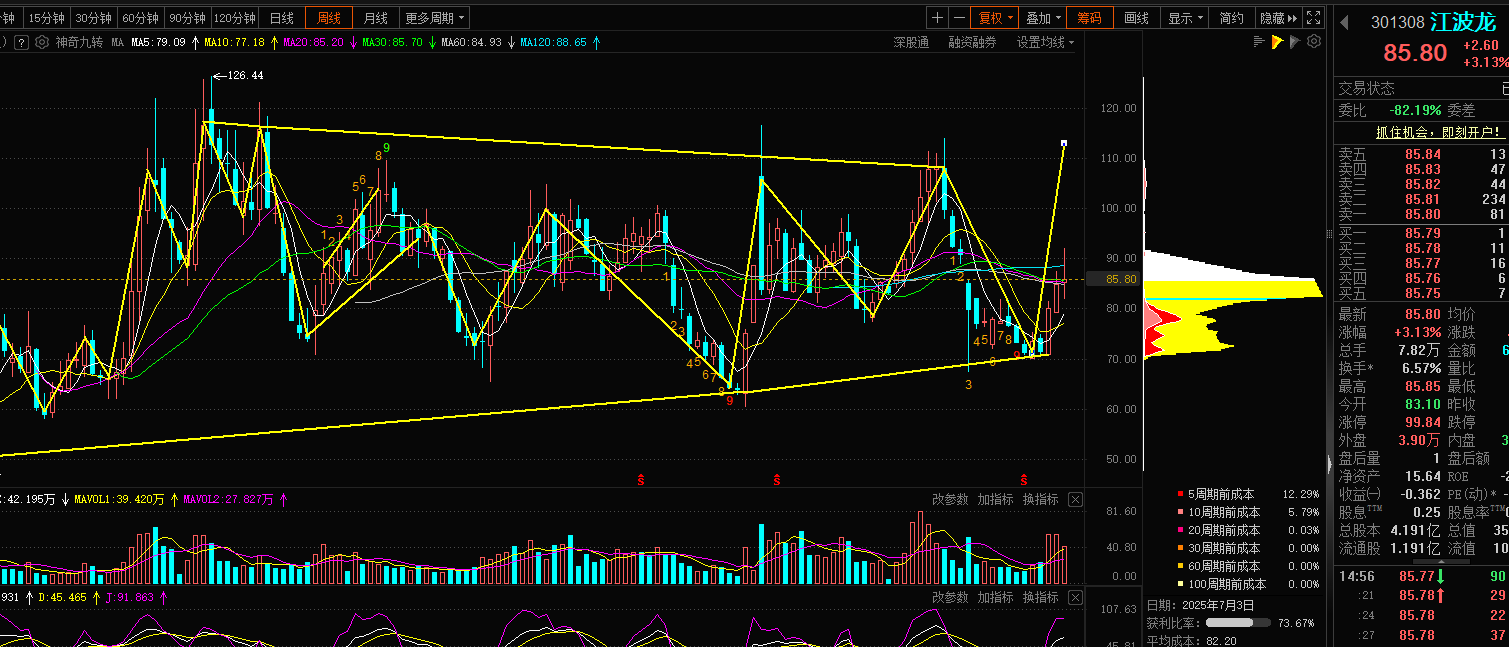Switch to 120分钟 period tab
This screenshot has width=1509, height=647.
coord(236,18)
